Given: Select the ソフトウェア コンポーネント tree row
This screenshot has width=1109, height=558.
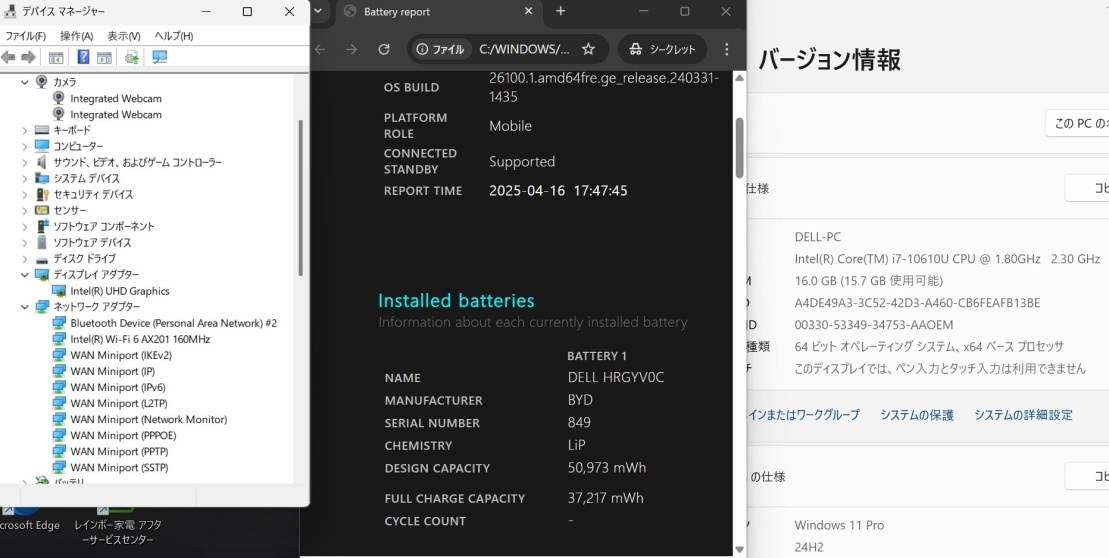Looking at the screenshot, I should [x=93, y=226].
